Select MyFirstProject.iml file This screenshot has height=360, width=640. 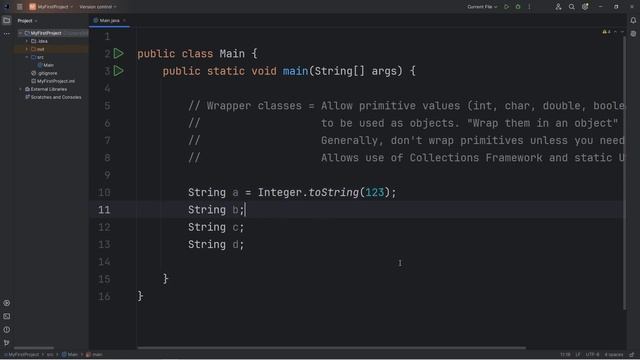click(x=53, y=81)
